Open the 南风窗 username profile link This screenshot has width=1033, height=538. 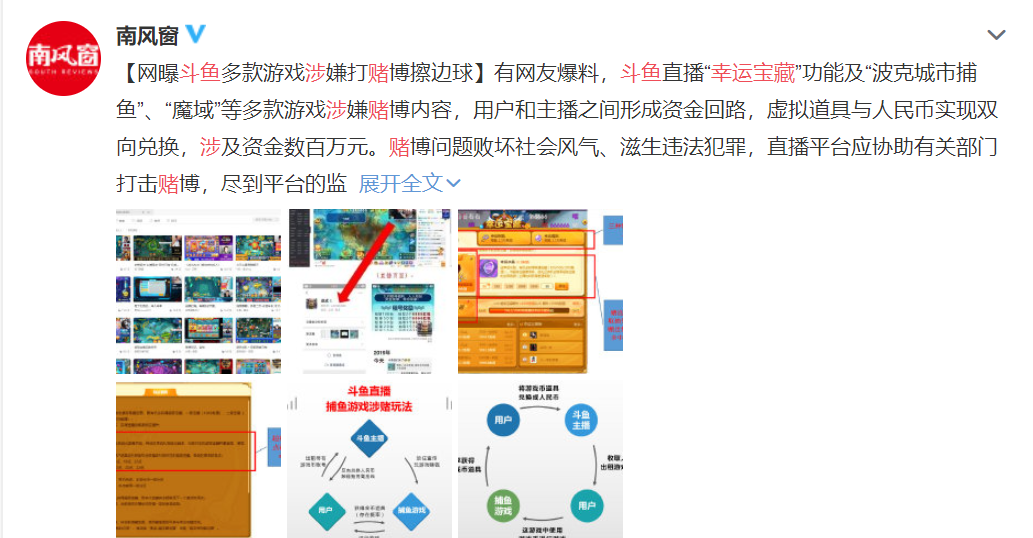click(x=147, y=35)
